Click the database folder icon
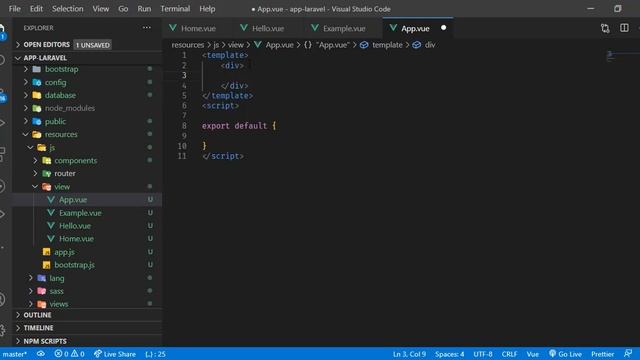Viewport: 640px width, 360px height. tap(37, 95)
